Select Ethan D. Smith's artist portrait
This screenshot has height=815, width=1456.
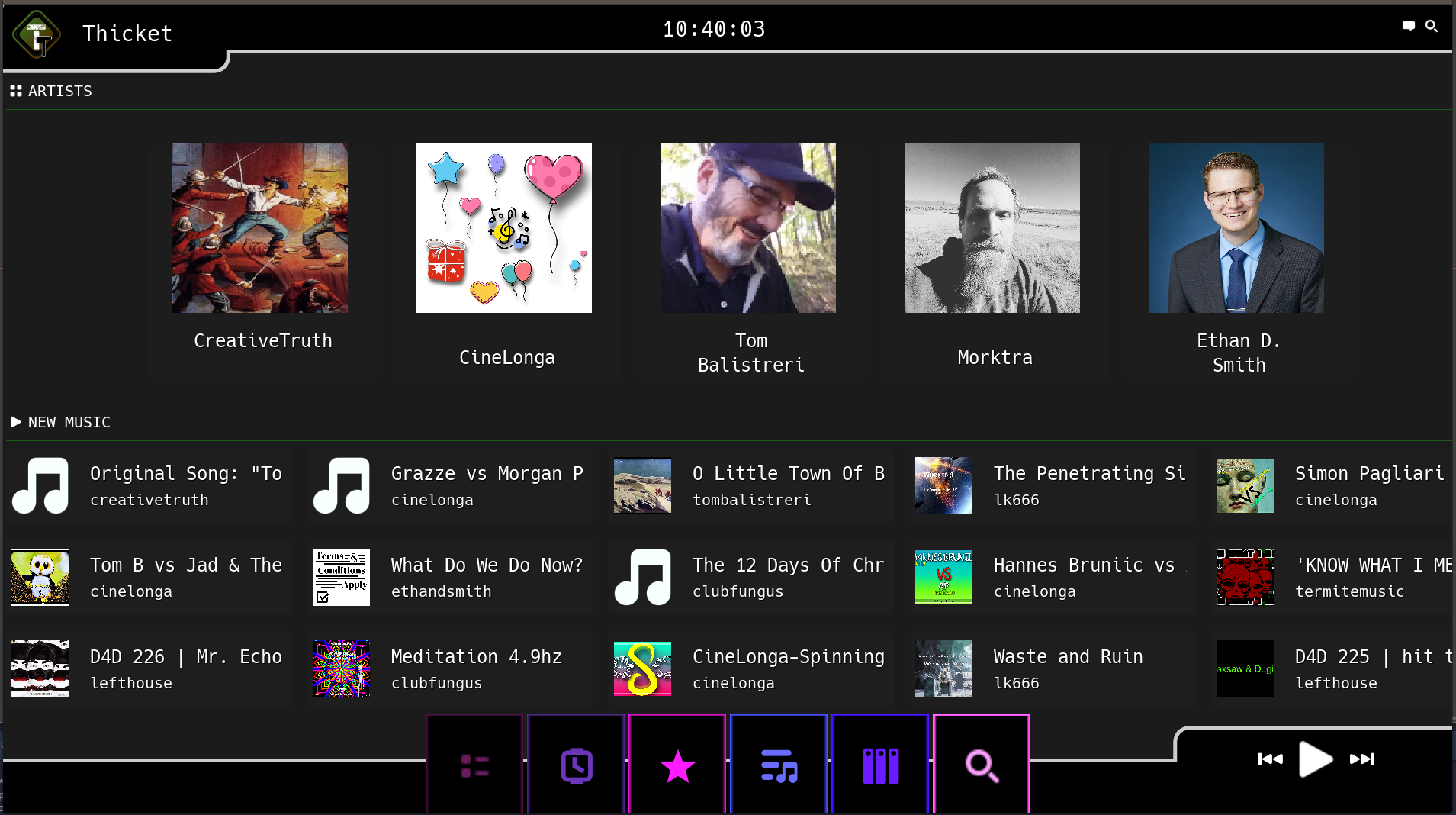coord(1235,228)
